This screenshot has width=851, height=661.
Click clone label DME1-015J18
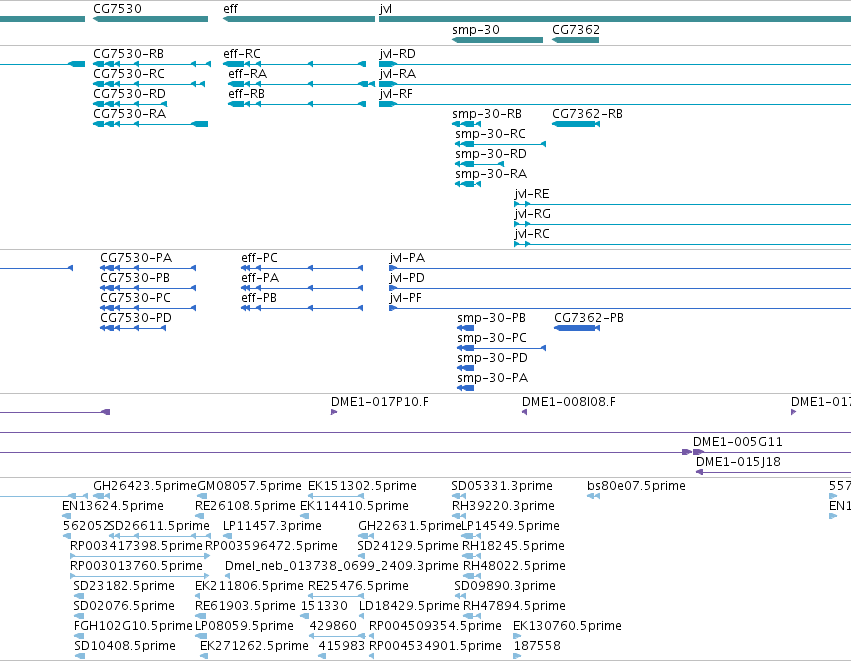click(738, 462)
